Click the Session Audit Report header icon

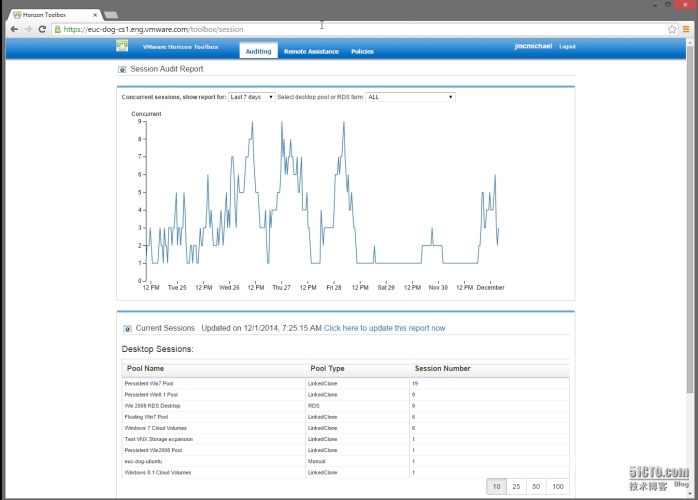coord(122,69)
